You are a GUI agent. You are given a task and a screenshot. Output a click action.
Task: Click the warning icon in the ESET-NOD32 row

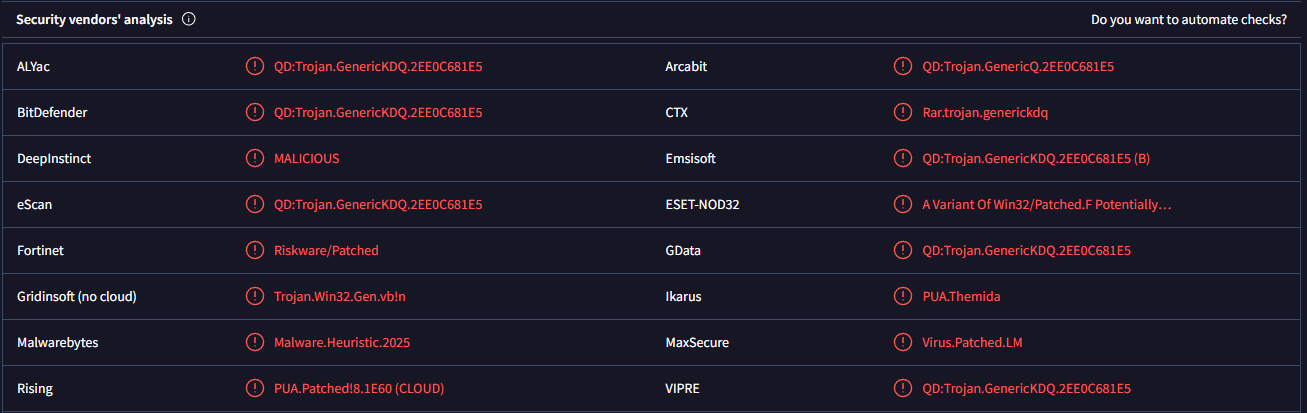click(903, 204)
